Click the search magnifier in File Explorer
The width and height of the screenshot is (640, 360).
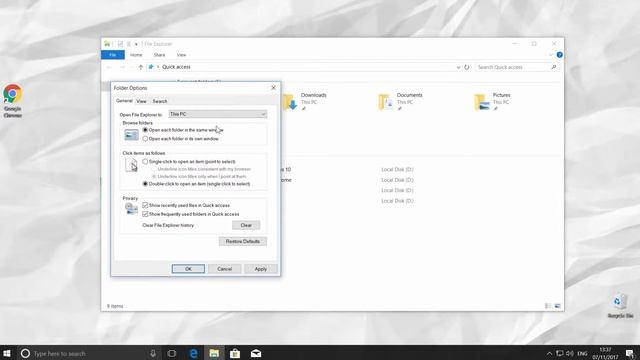click(554, 67)
